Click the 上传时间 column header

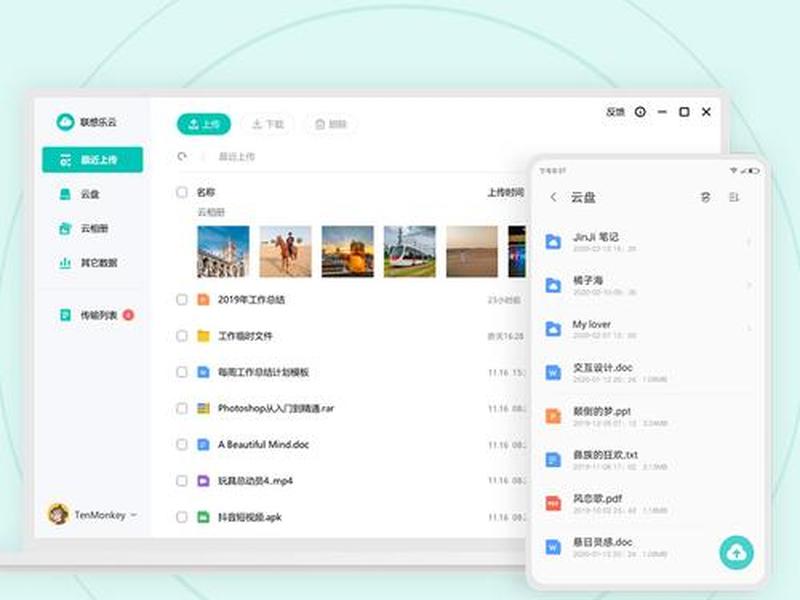pyautogui.click(x=506, y=192)
